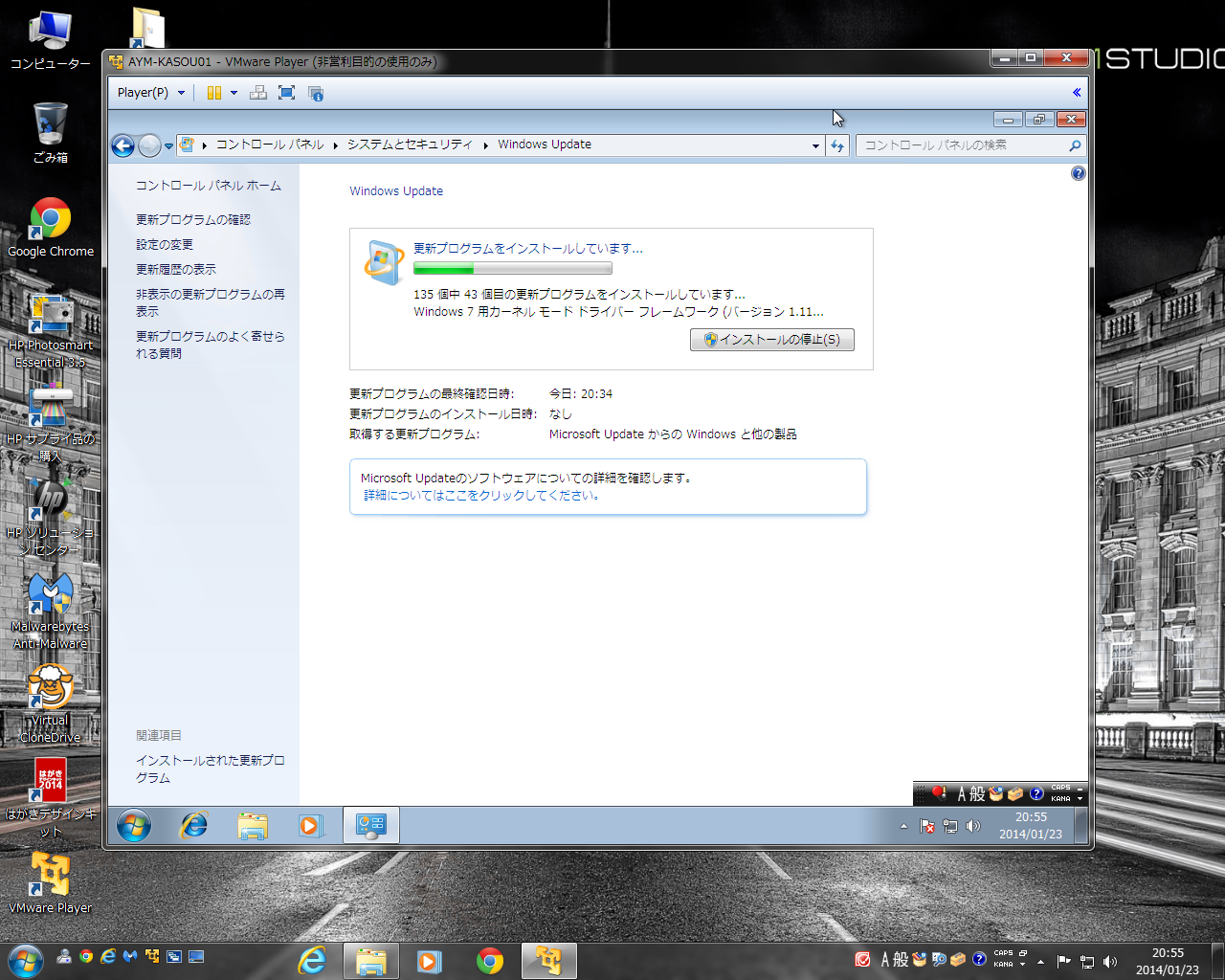This screenshot has height=980, width=1225.
Task: Open 更新履歴の表示 link
Action: [176, 270]
